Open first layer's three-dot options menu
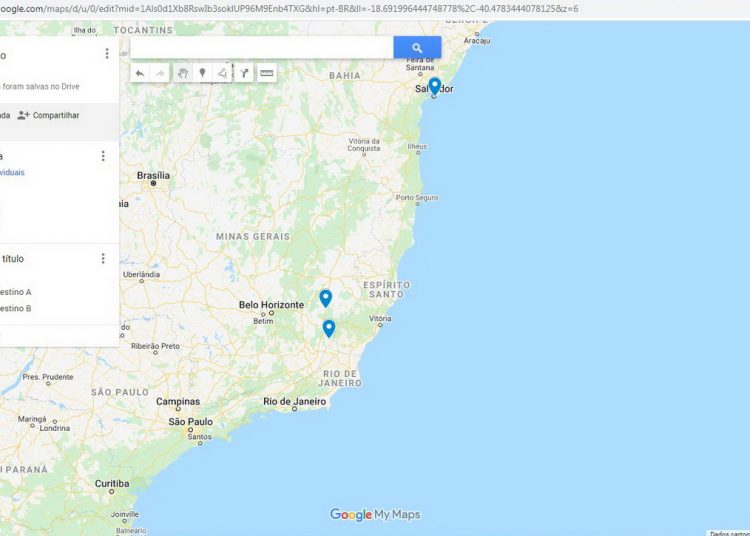This screenshot has width=750, height=536. (103, 156)
